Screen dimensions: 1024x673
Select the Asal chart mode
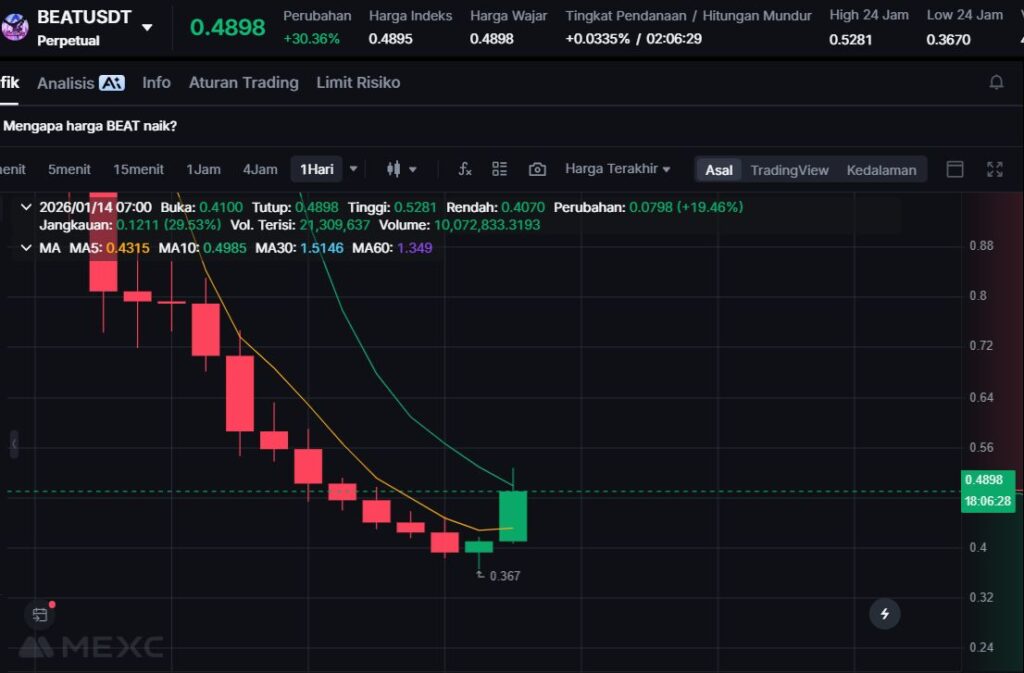[x=719, y=170]
